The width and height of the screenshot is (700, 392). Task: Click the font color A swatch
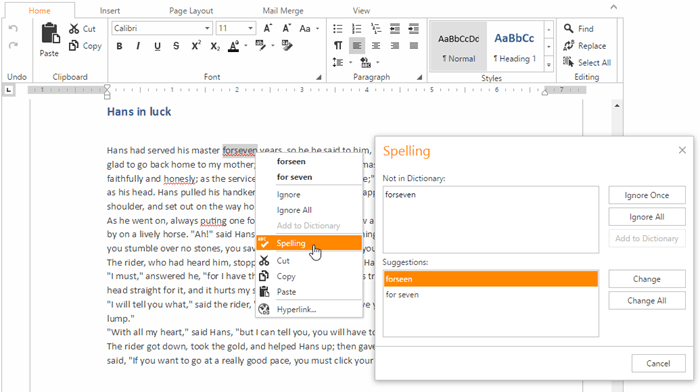233,46
